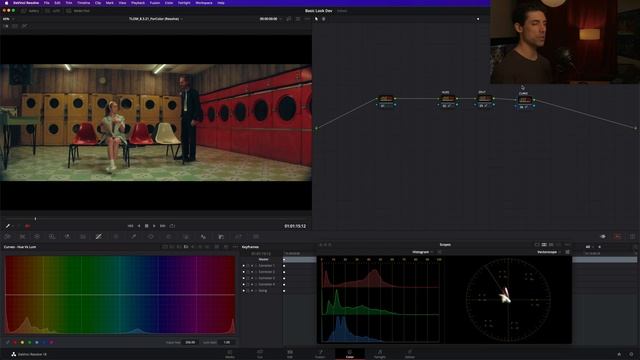Open Histogram scope settings icon
The height and width of the screenshot is (360, 640).
click(440, 252)
